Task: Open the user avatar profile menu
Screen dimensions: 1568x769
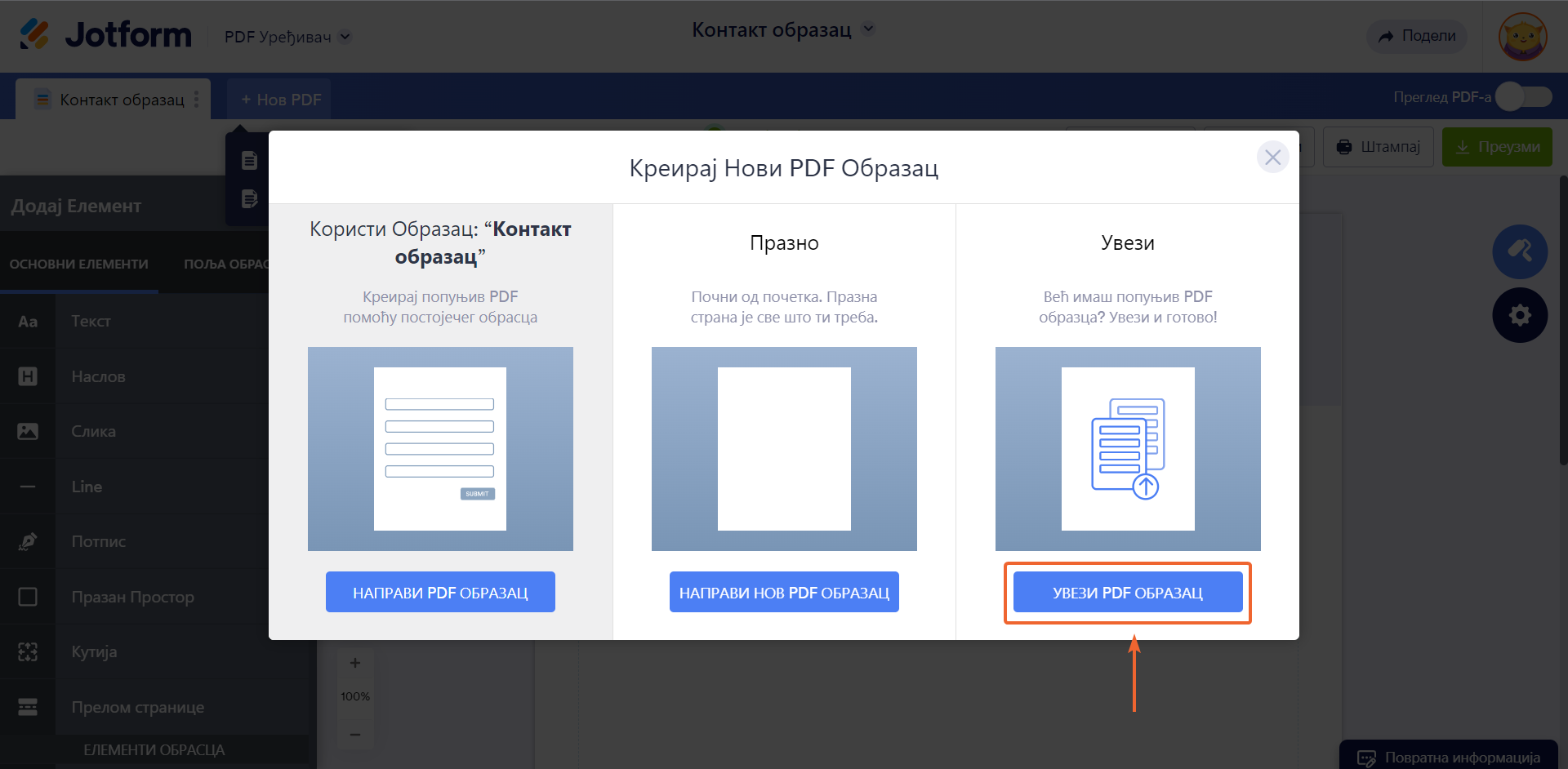Action: click(1522, 37)
